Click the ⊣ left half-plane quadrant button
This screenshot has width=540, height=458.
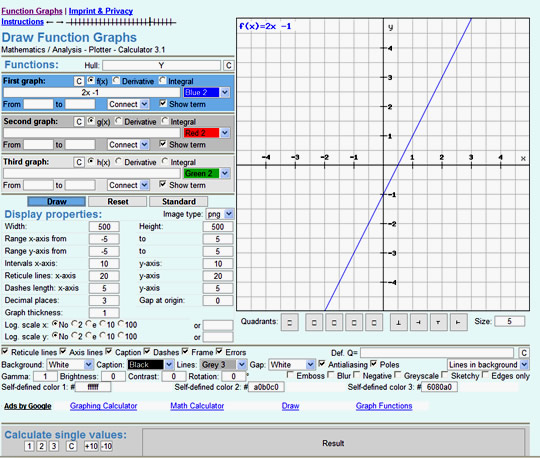pyautogui.click(x=418, y=323)
